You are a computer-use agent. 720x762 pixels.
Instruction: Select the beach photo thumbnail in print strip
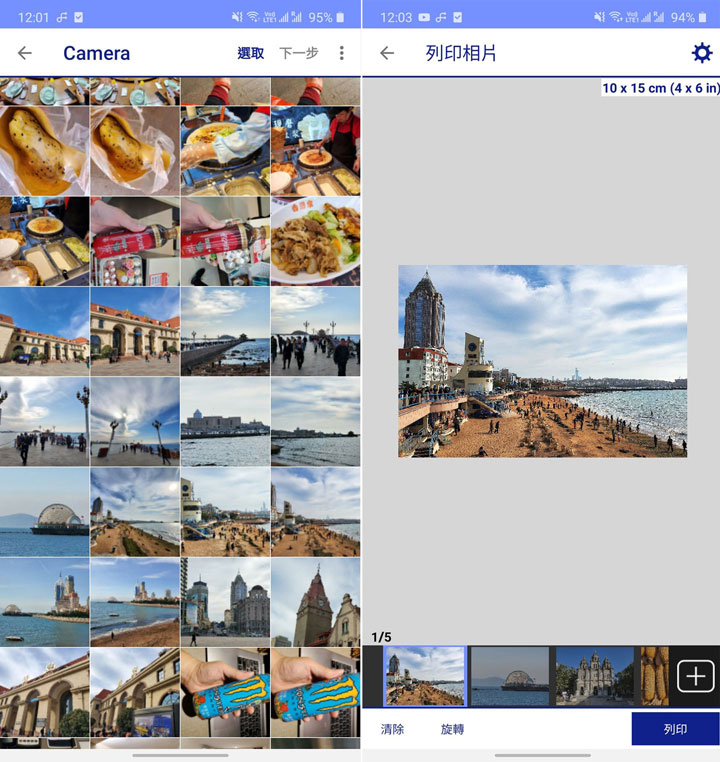click(425, 676)
